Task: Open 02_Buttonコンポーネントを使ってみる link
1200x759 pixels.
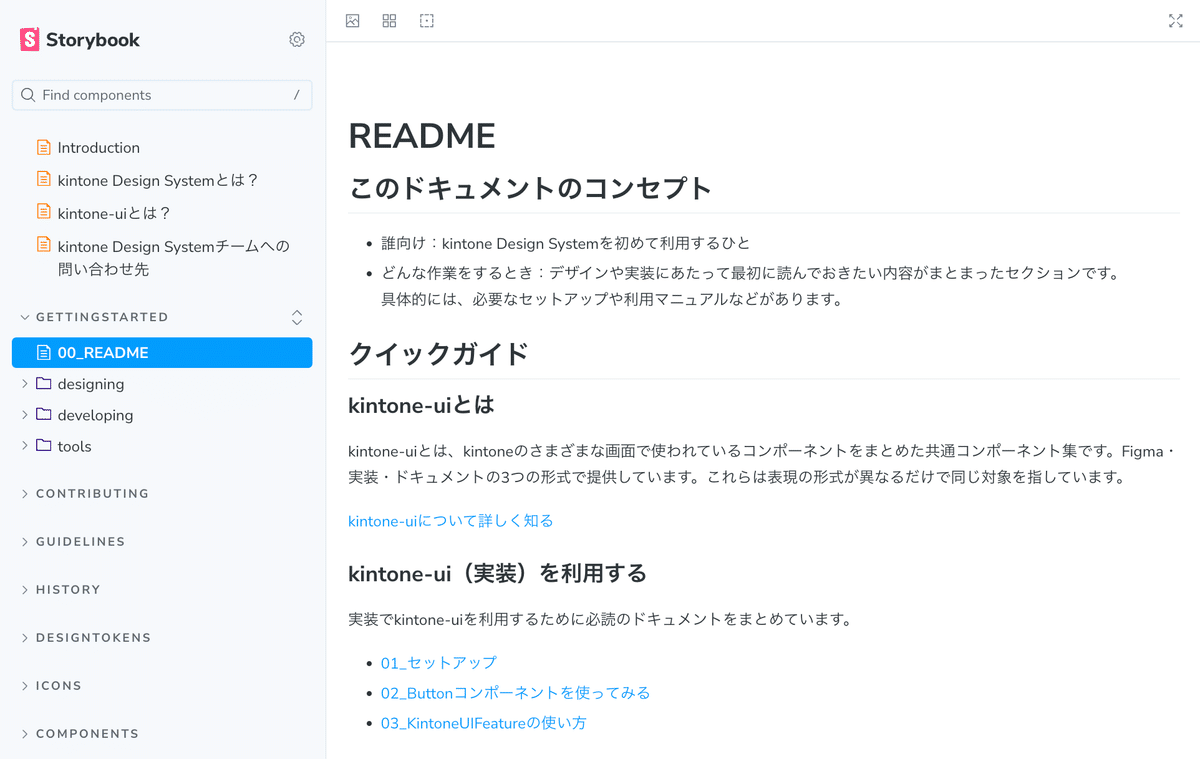Action: tap(516, 693)
